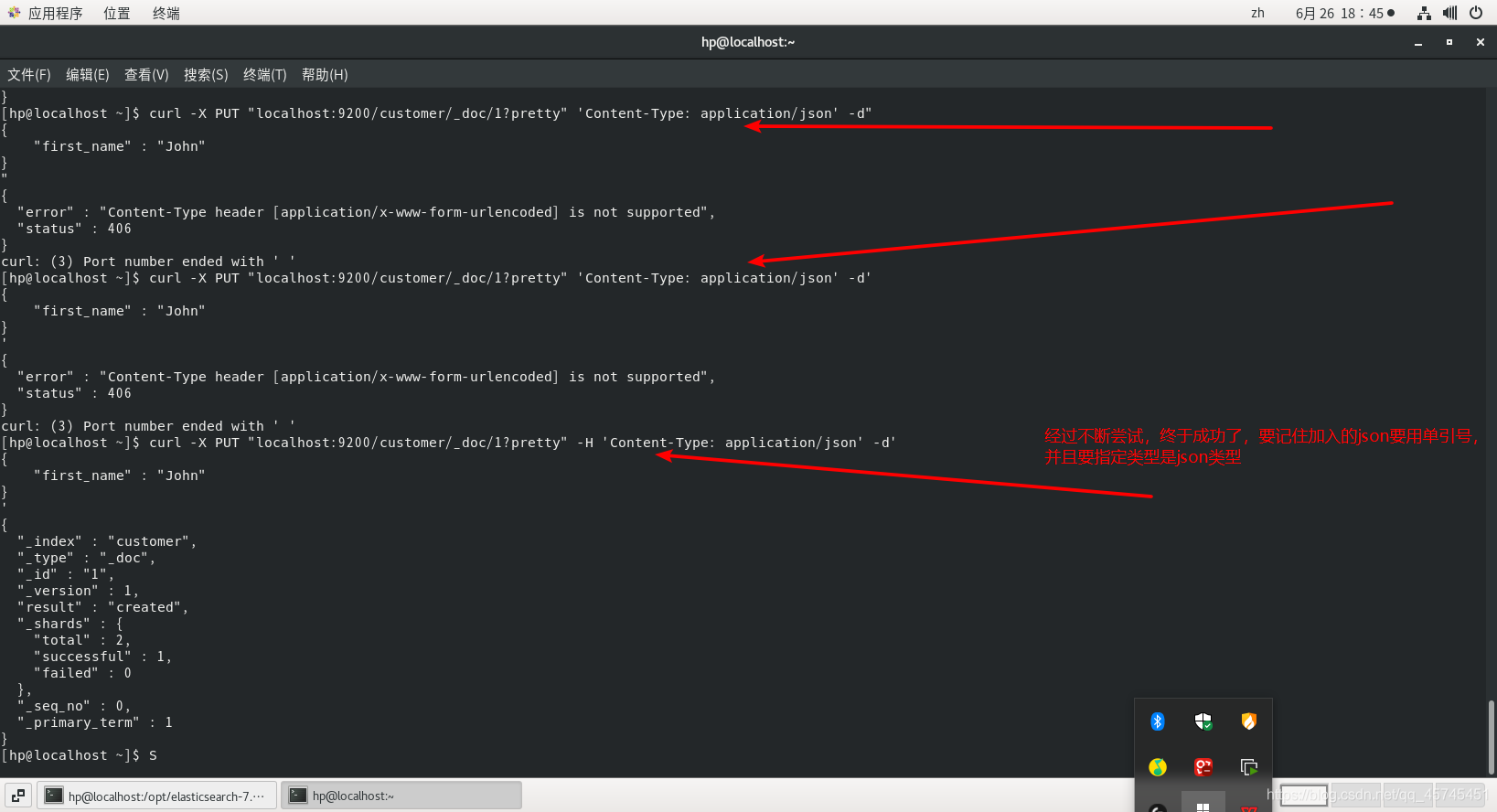Select the first workspace in workspace switcher
The height and width of the screenshot is (812, 1497).
tap(1304, 796)
